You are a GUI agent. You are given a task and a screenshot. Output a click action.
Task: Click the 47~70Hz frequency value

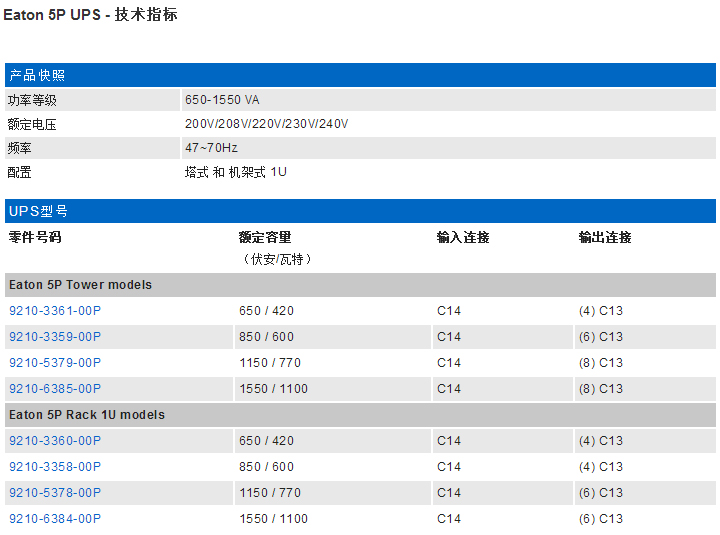(211, 148)
